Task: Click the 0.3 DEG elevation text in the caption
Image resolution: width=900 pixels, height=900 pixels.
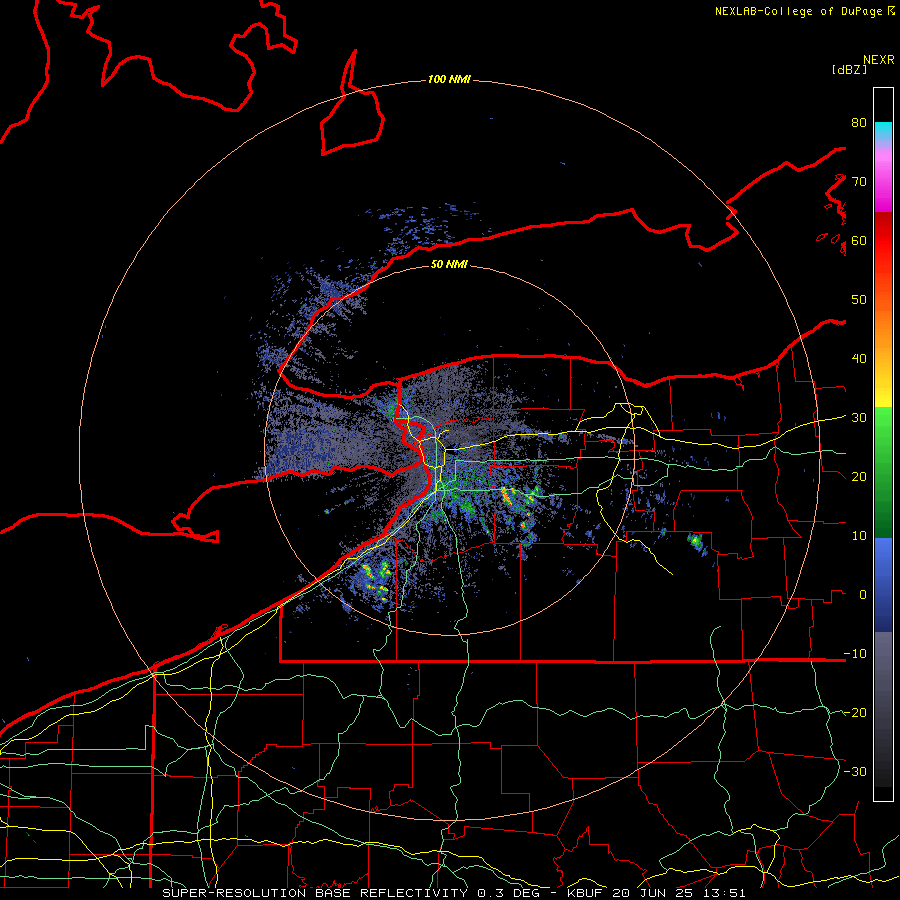Action: coord(509,893)
